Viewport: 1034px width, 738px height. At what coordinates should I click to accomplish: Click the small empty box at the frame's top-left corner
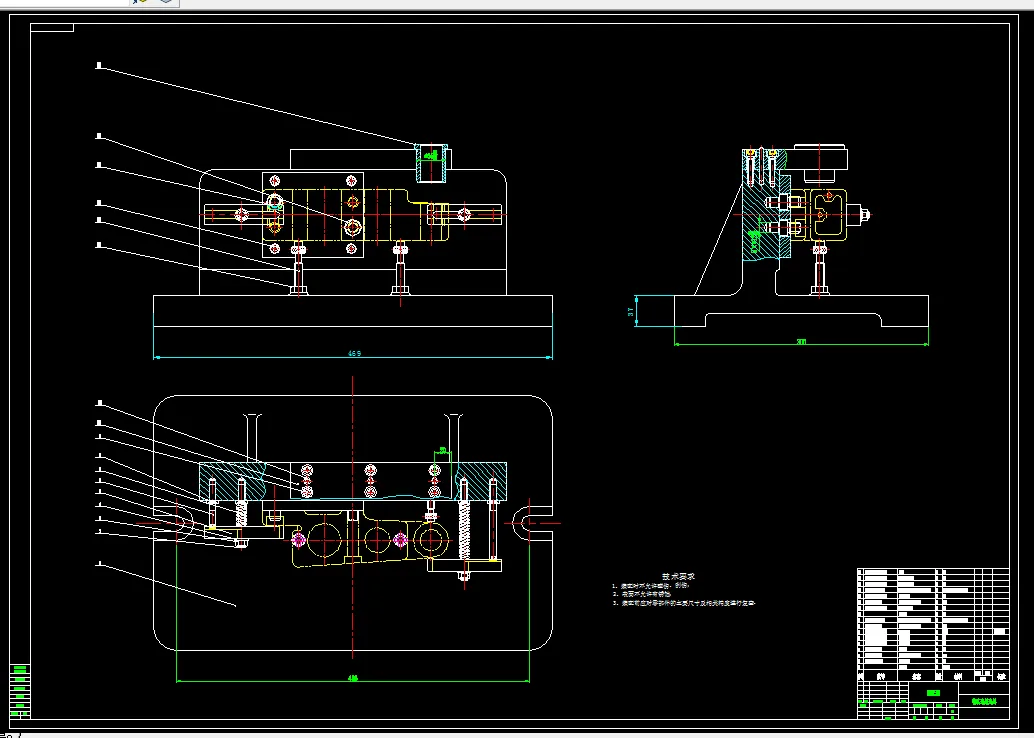(52, 28)
